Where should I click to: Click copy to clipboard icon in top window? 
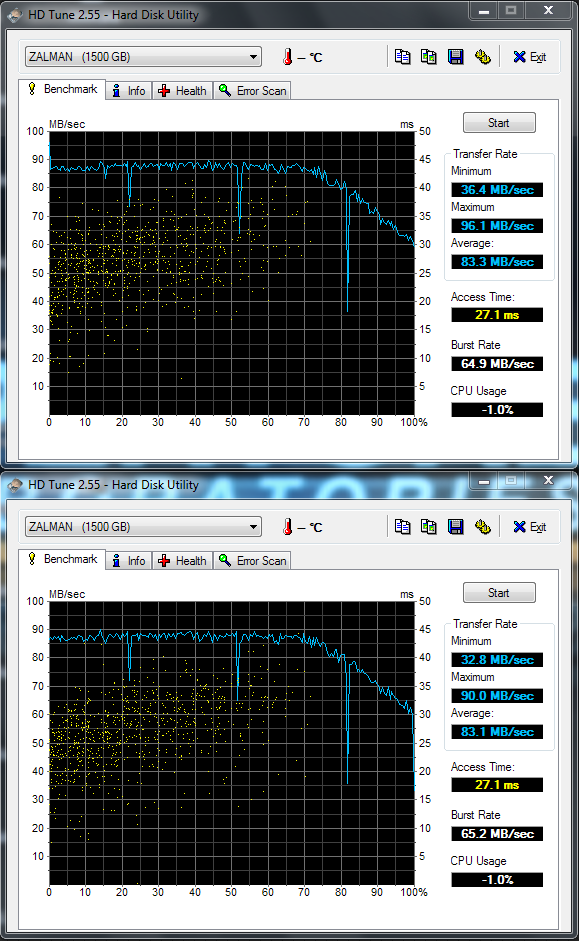tap(403, 57)
